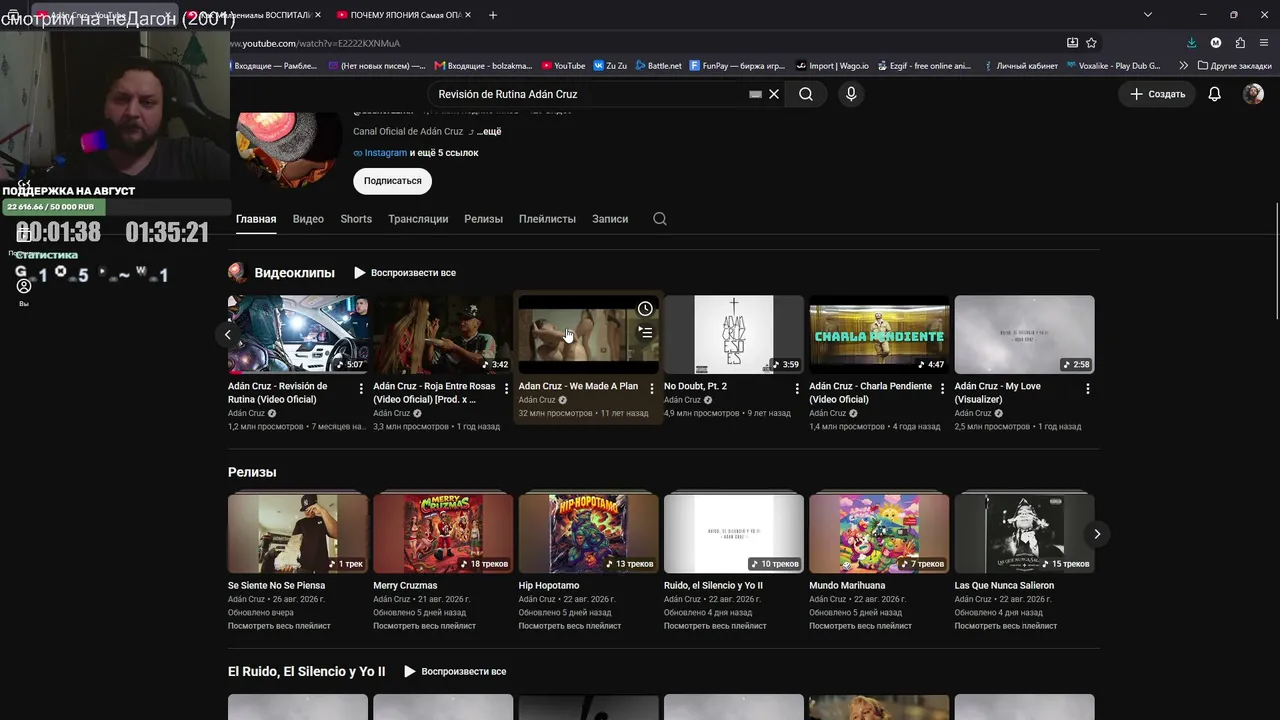This screenshot has height=720, width=1280.
Task: Open options for We Made A Plan video
Action: tap(652, 388)
